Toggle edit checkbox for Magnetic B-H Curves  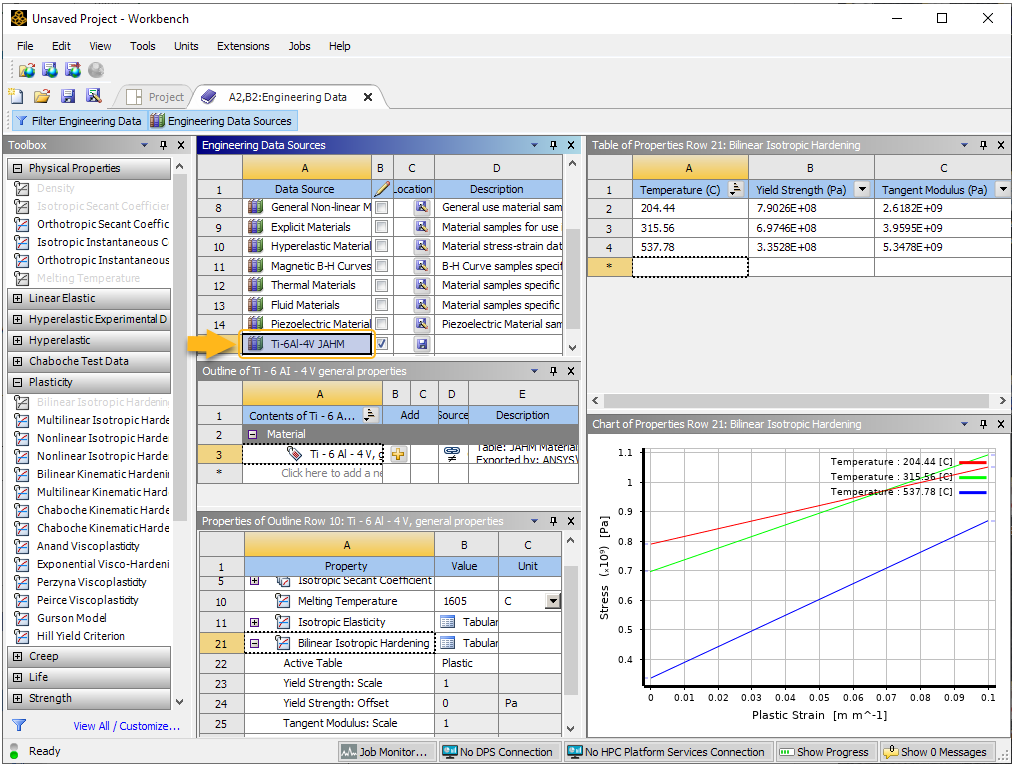[382, 266]
